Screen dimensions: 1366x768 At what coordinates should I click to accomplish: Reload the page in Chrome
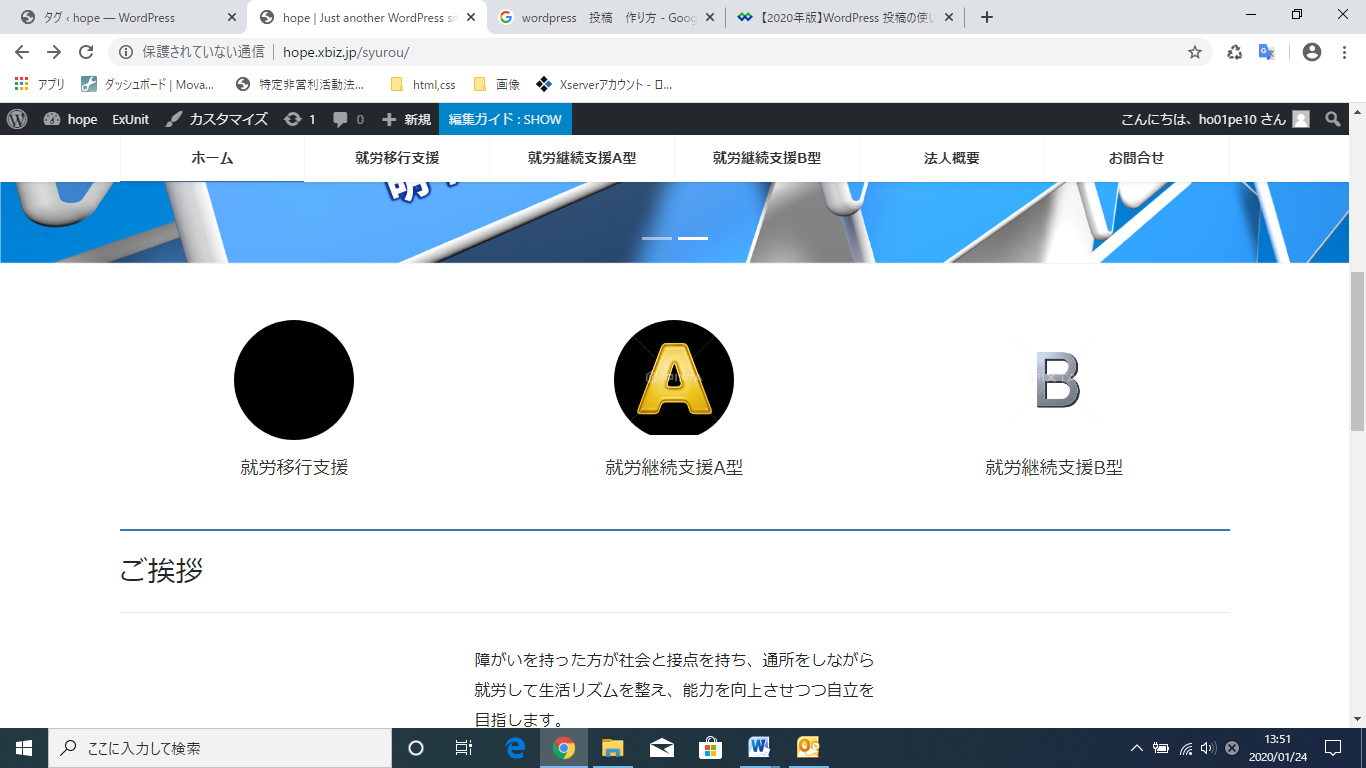[86, 52]
